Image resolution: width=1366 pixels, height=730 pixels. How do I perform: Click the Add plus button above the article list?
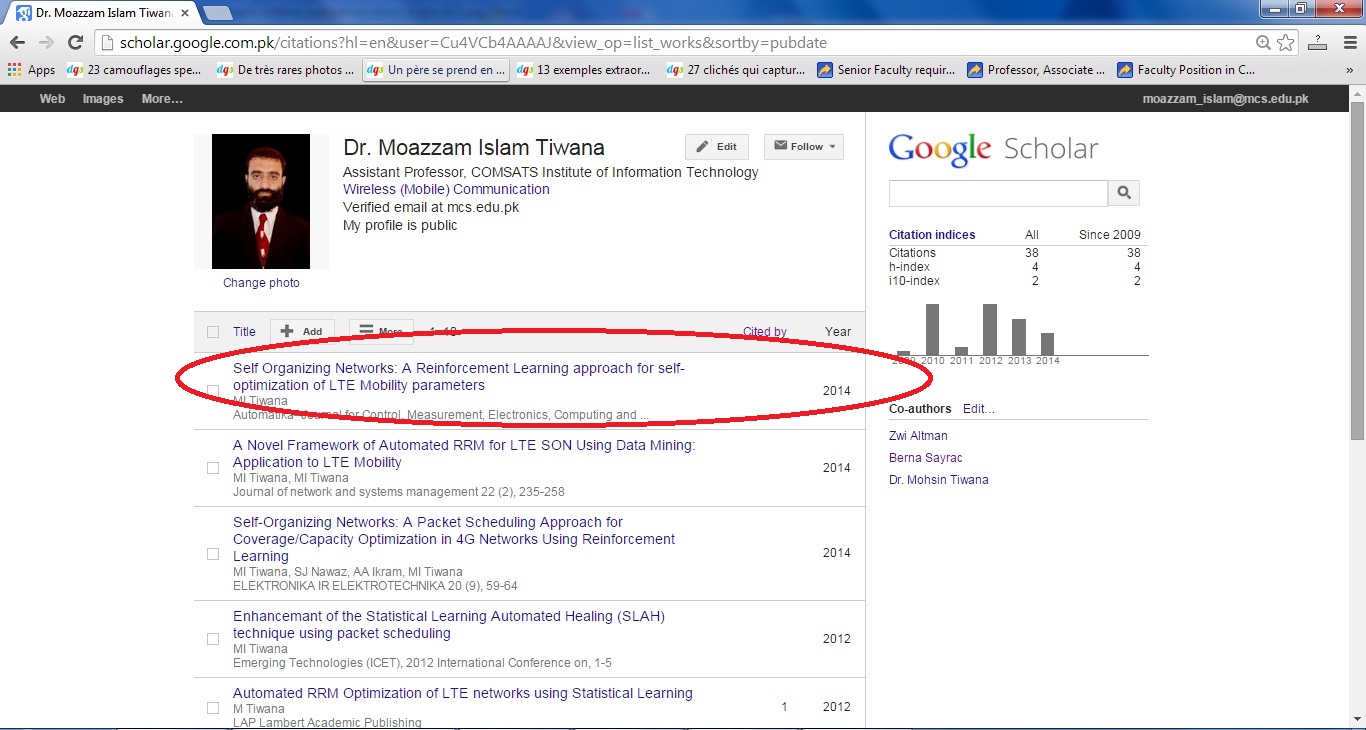pos(302,331)
